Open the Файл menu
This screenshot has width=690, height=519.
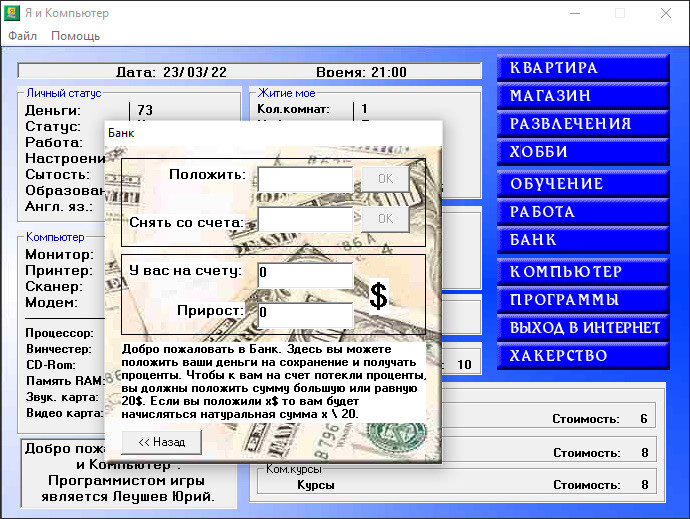pos(22,36)
